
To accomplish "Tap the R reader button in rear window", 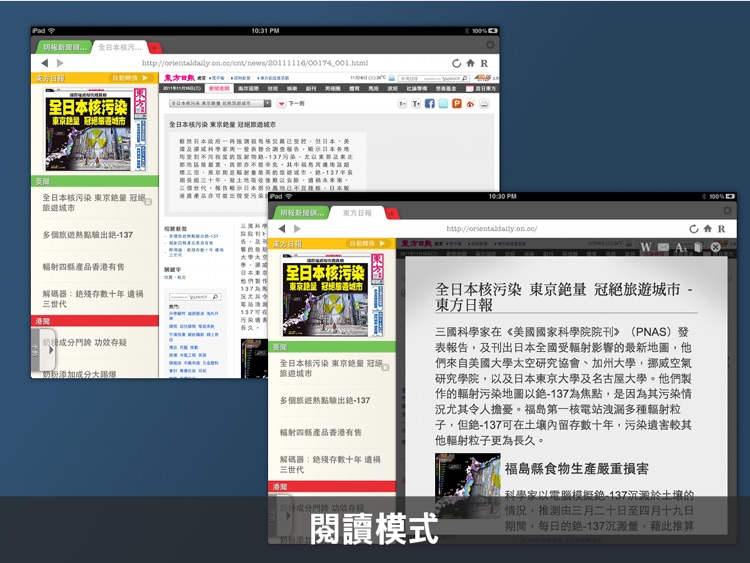I will [x=484, y=63].
